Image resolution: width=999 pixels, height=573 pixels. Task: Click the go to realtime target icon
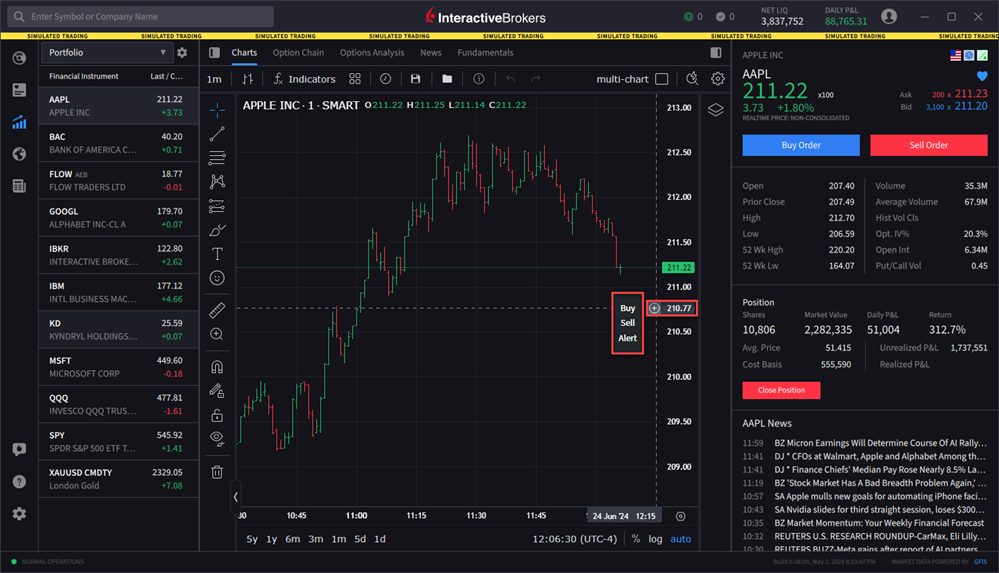click(680, 516)
